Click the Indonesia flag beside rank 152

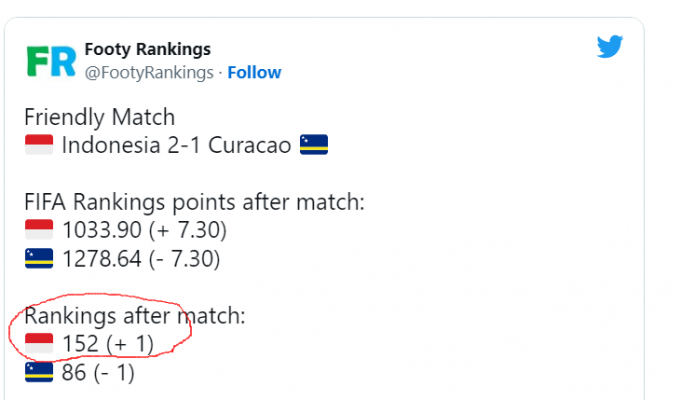point(39,345)
